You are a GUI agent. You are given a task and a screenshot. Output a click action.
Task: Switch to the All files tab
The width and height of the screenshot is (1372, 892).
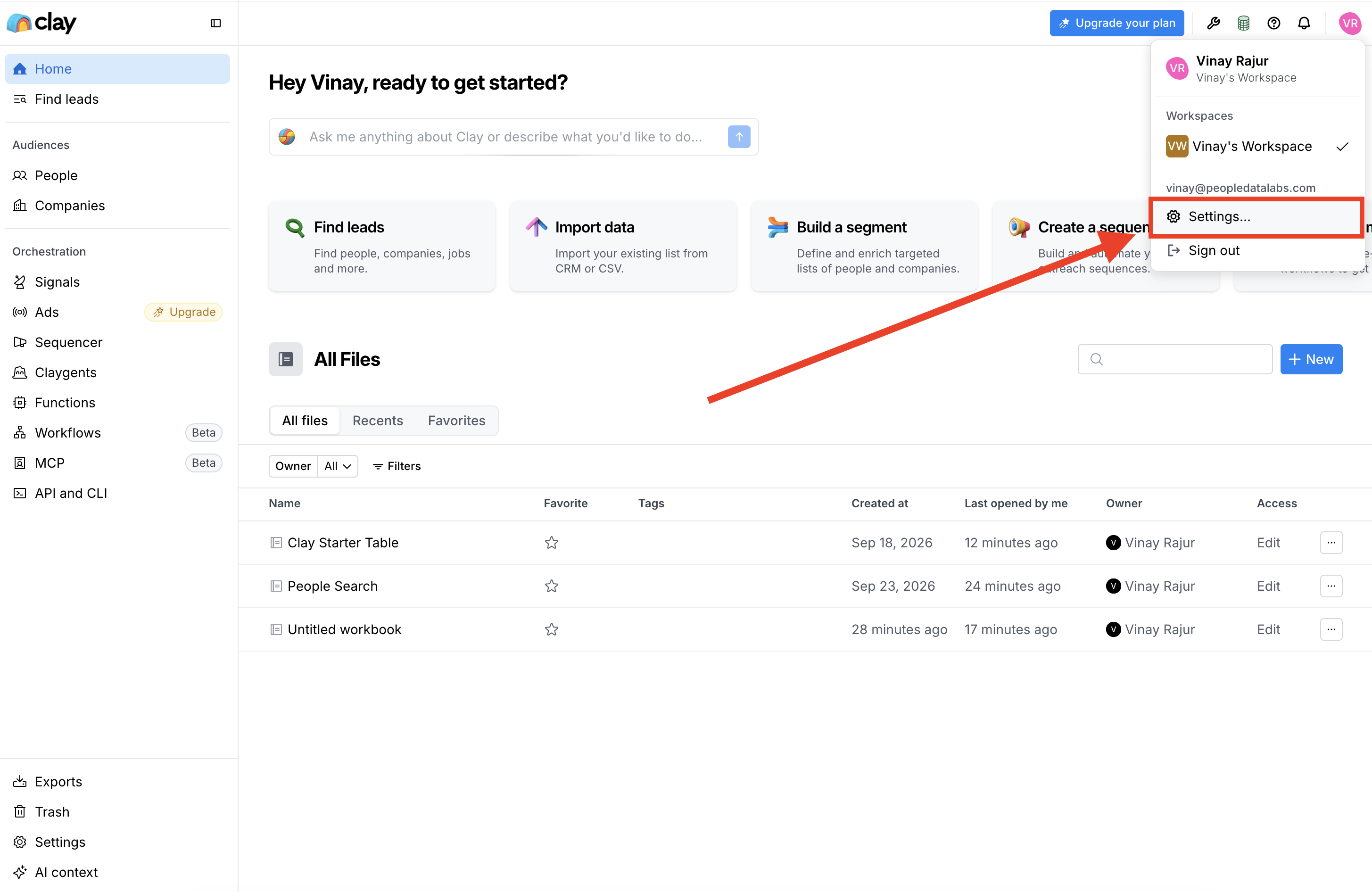point(305,421)
